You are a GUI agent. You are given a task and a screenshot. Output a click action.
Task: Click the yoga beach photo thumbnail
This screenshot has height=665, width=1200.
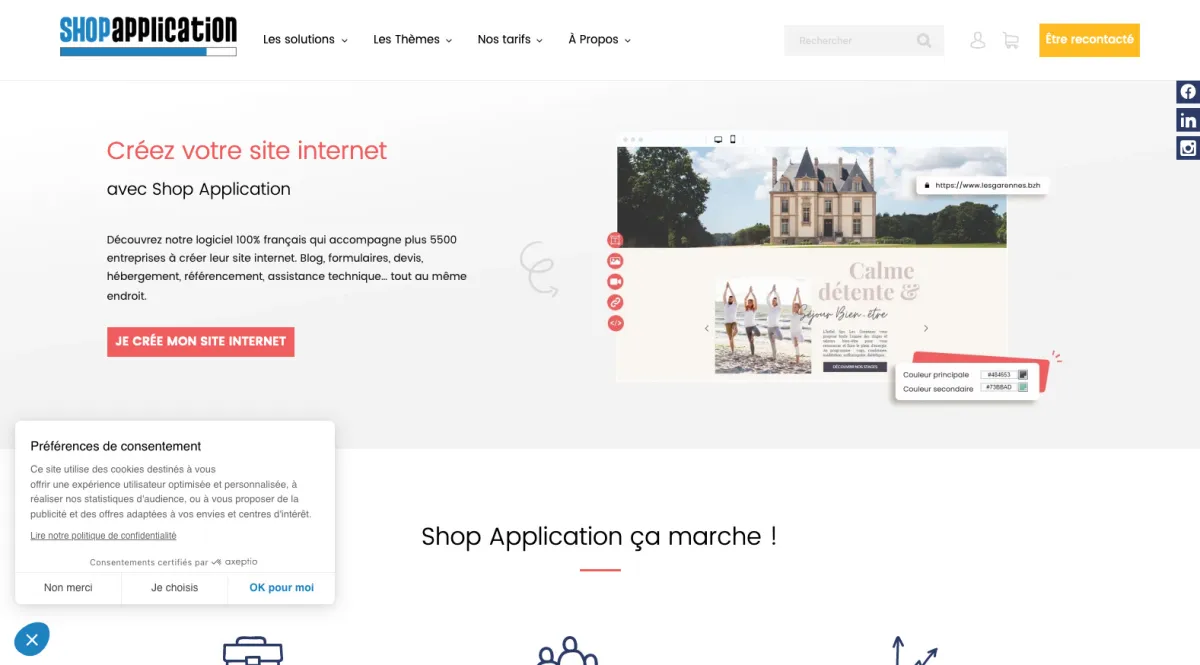click(x=763, y=327)
